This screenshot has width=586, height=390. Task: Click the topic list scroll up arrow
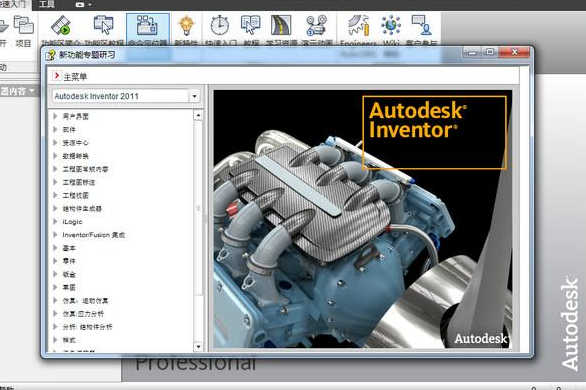click(198, 115)
